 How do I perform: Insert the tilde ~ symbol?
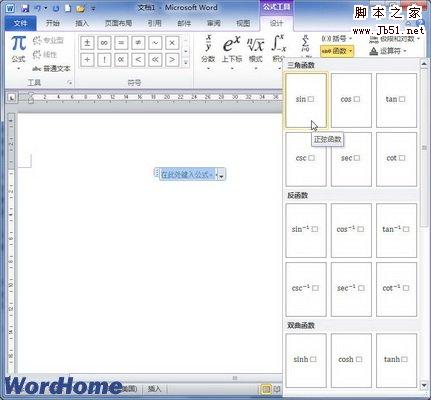(x=155, y=43)
